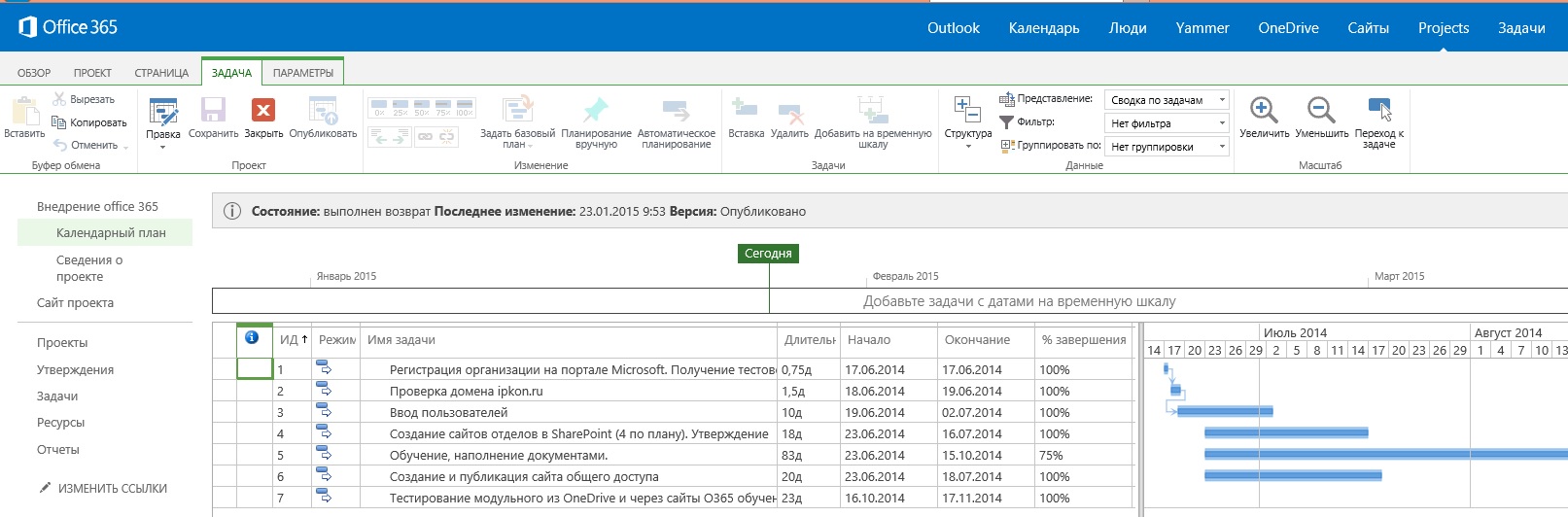The height and width of the screenshot is (517, 1568).
Task: Click the Начало column header
Action: click(x=889, y=339)
